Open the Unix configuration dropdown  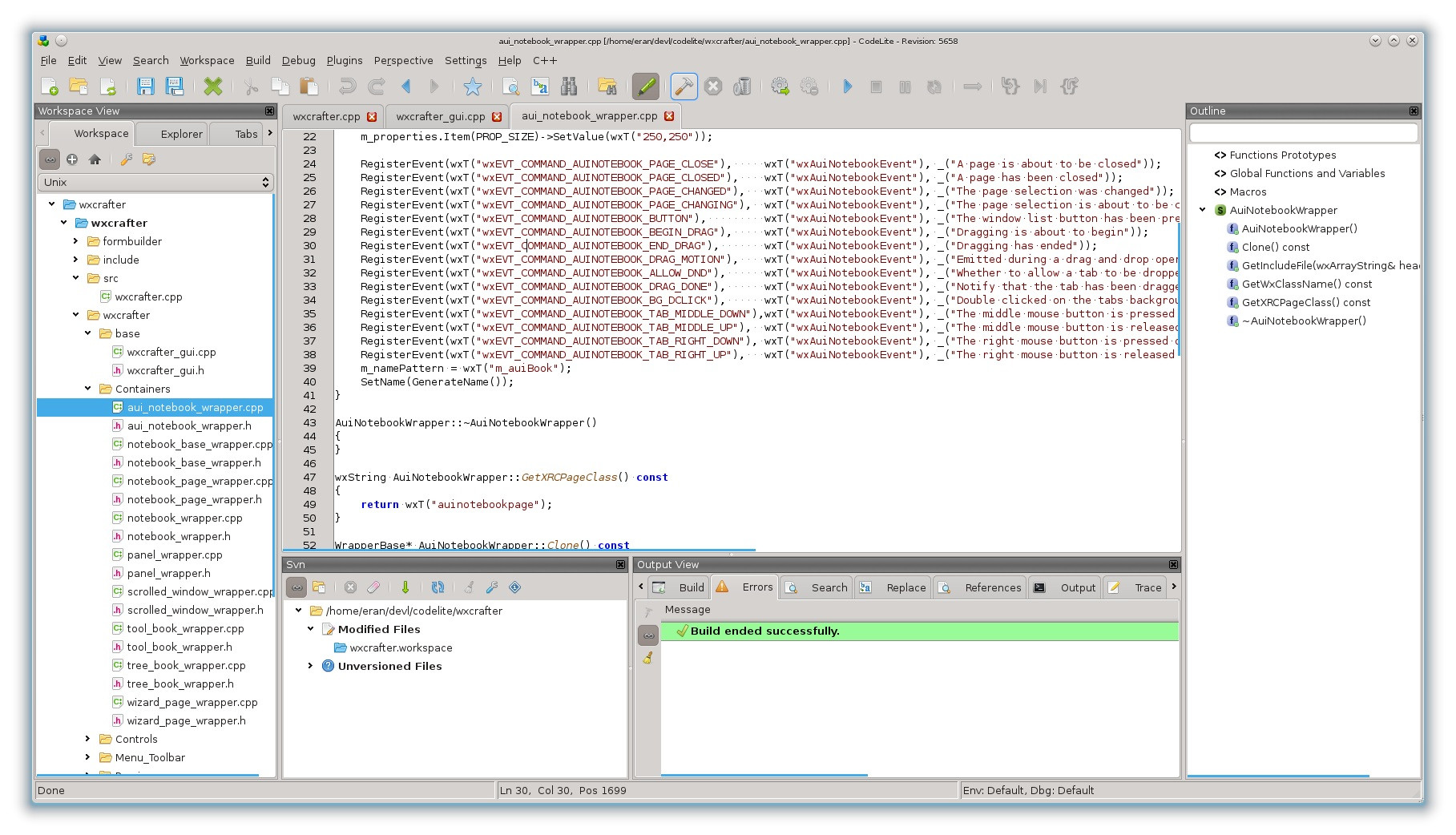[156, 183]
